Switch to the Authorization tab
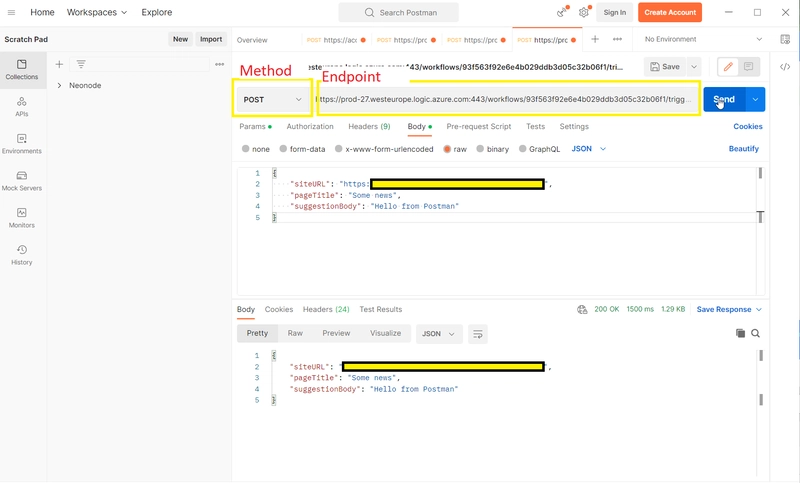This screenshot has width=800, height=483. coord(310,126)
